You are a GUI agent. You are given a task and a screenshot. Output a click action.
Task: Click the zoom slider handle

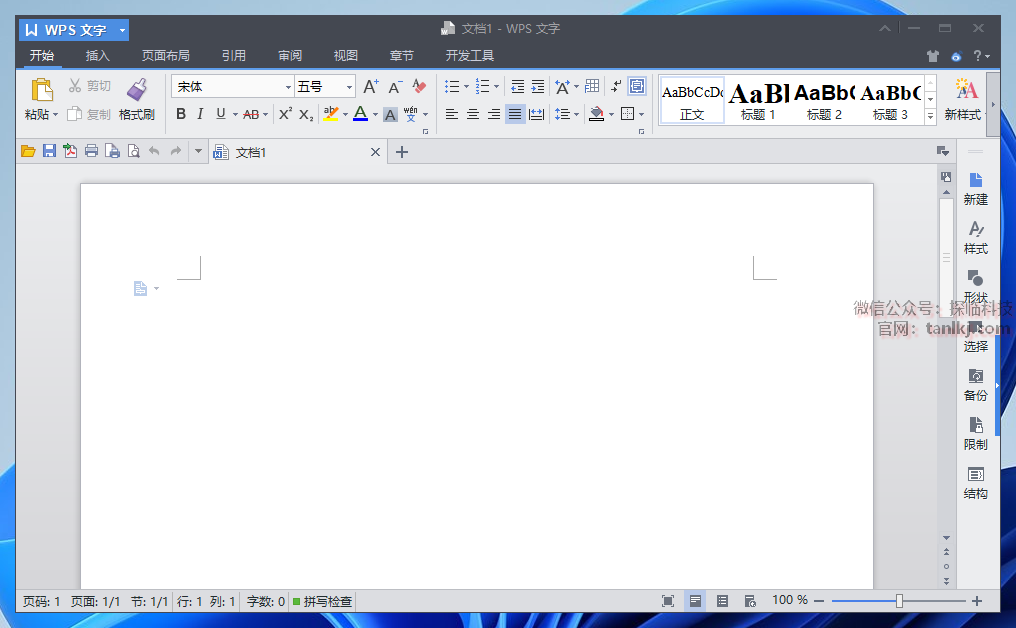[x=899, y=601]
